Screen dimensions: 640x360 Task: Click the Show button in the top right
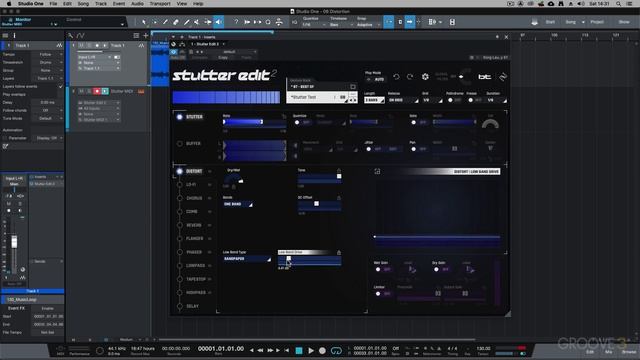click(624, 22)
